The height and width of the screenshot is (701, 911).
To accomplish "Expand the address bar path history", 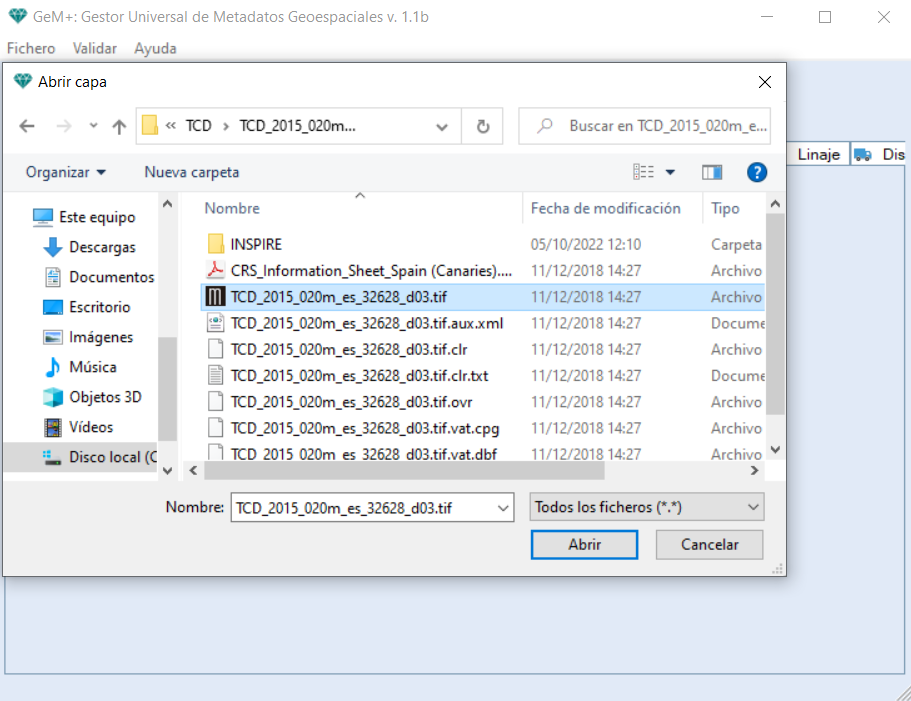I will pyautogui.click(x=442, y=127).
